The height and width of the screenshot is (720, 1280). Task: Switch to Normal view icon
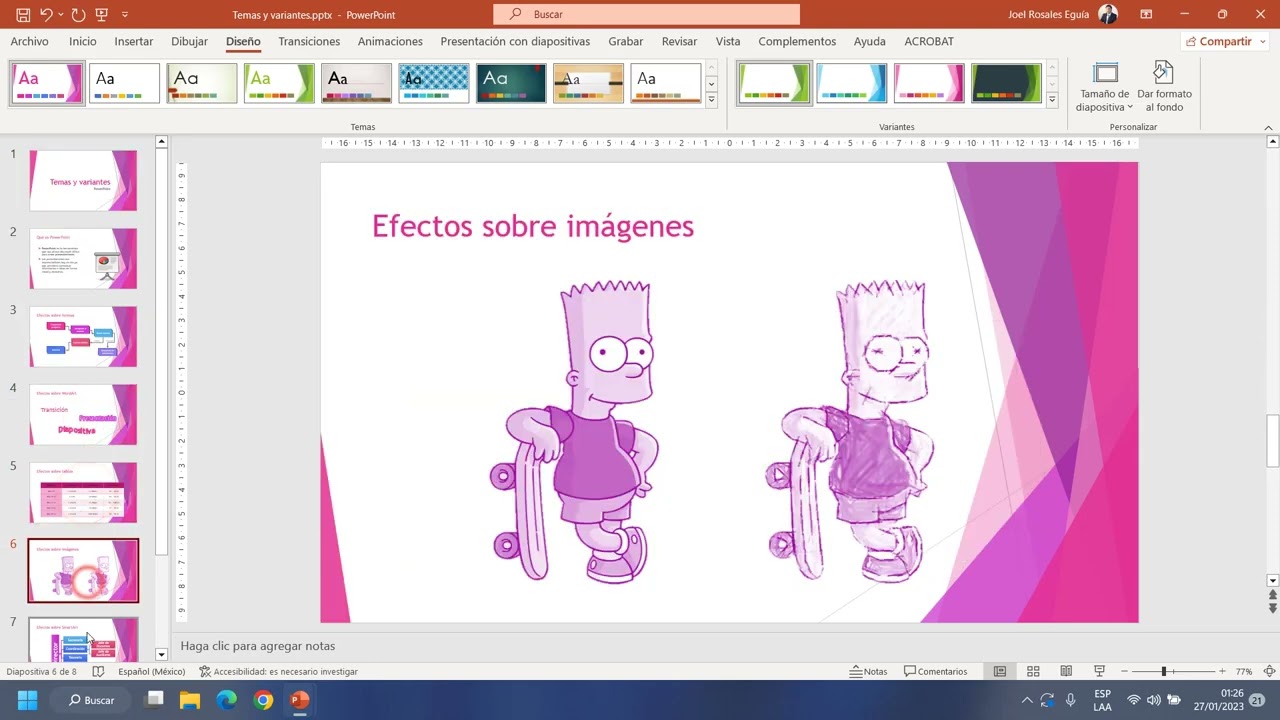click(x=999, y=671)
